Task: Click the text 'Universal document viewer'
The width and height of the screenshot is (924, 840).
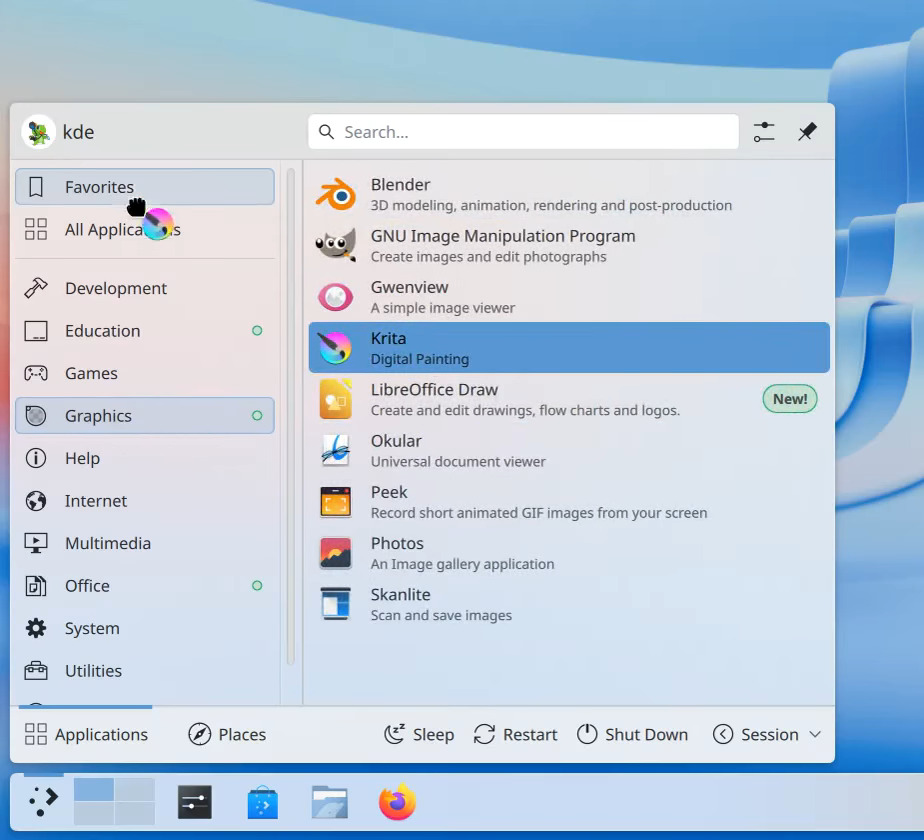Action: click(x=458, y=462)
